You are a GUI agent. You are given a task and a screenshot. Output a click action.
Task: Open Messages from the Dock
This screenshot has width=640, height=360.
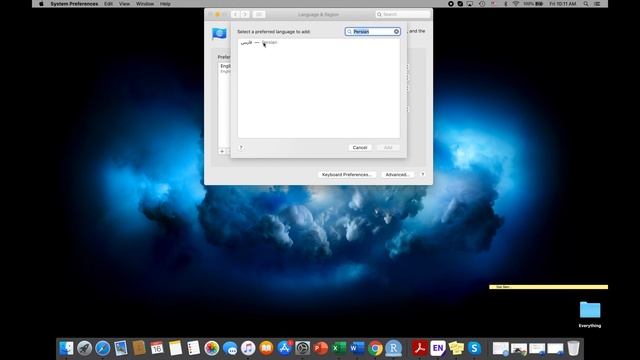click(x=230, y=348)
